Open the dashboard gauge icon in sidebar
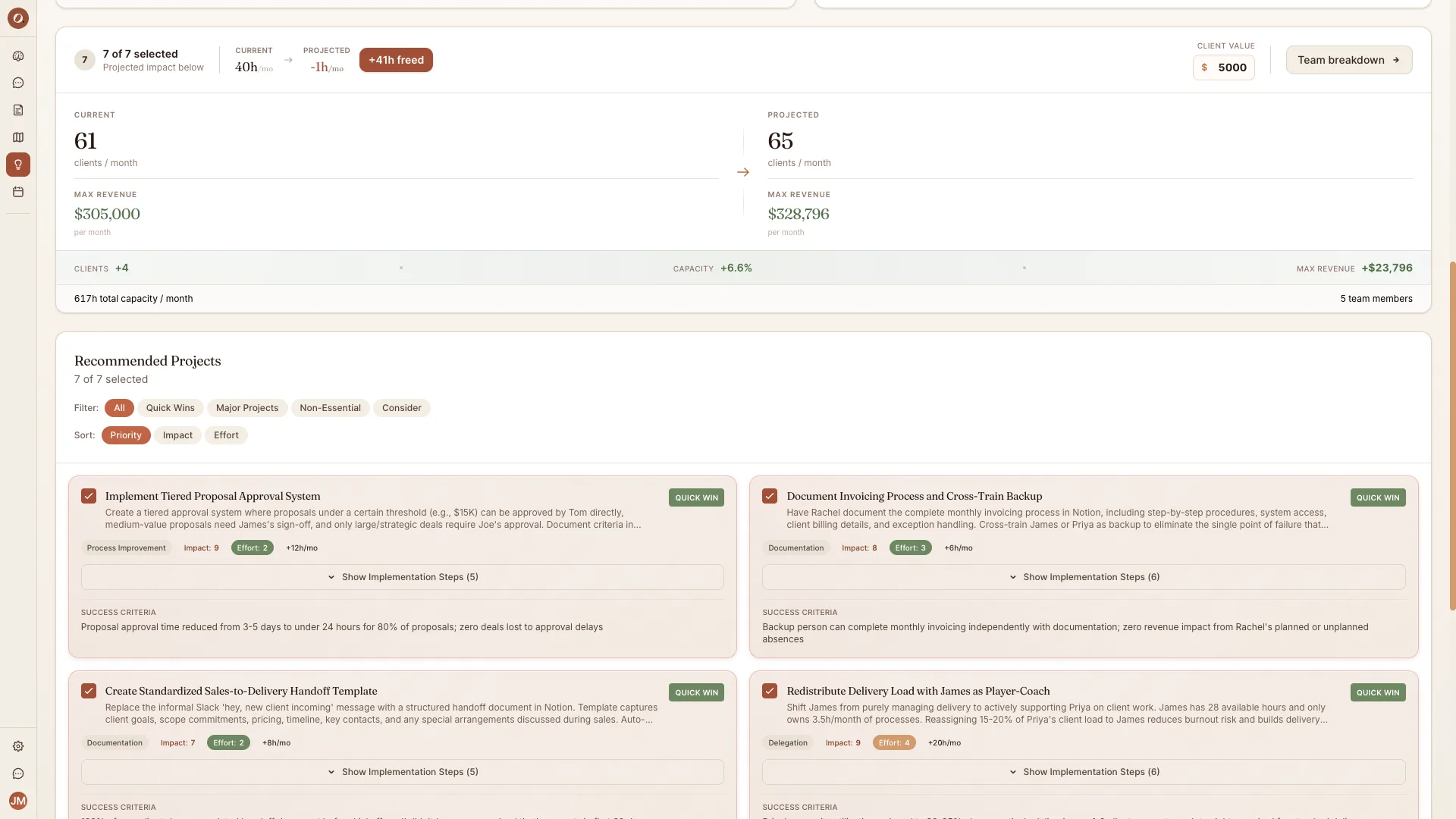The width and height of the screenshot is (1456, 819). (x=18, y=56)
